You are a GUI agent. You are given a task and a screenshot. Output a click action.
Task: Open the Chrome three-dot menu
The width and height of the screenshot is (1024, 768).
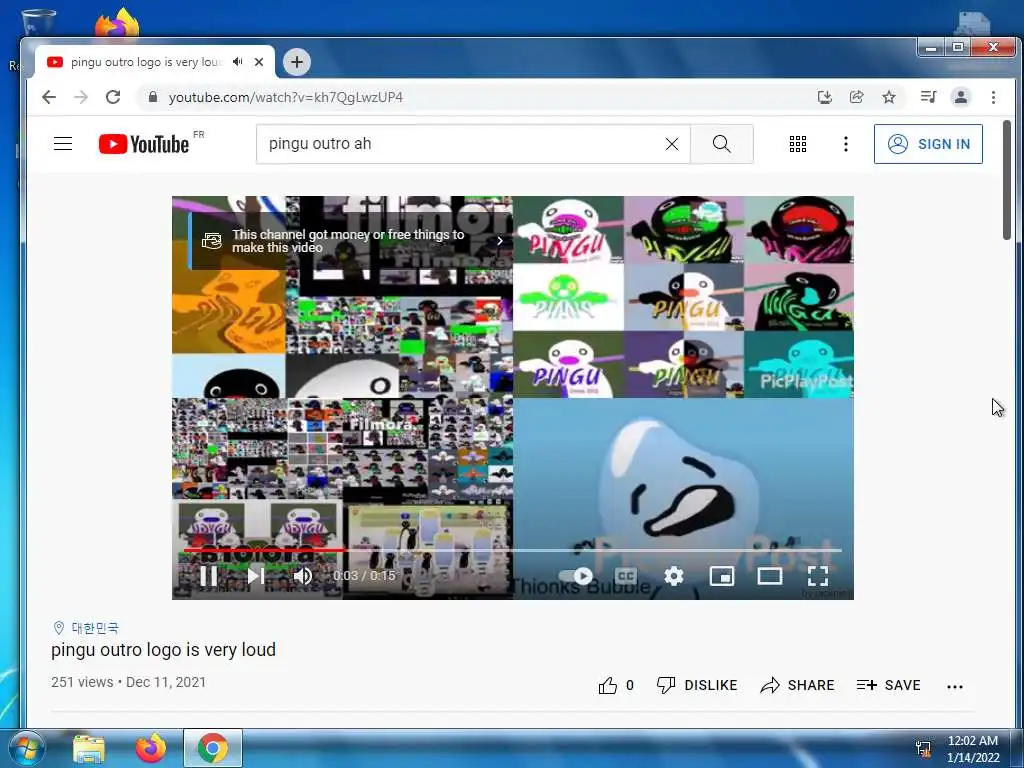click(993, 97)
